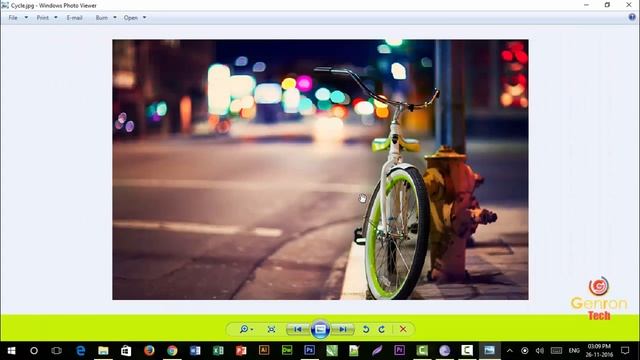Open Windows Store from taskbar

126,351
